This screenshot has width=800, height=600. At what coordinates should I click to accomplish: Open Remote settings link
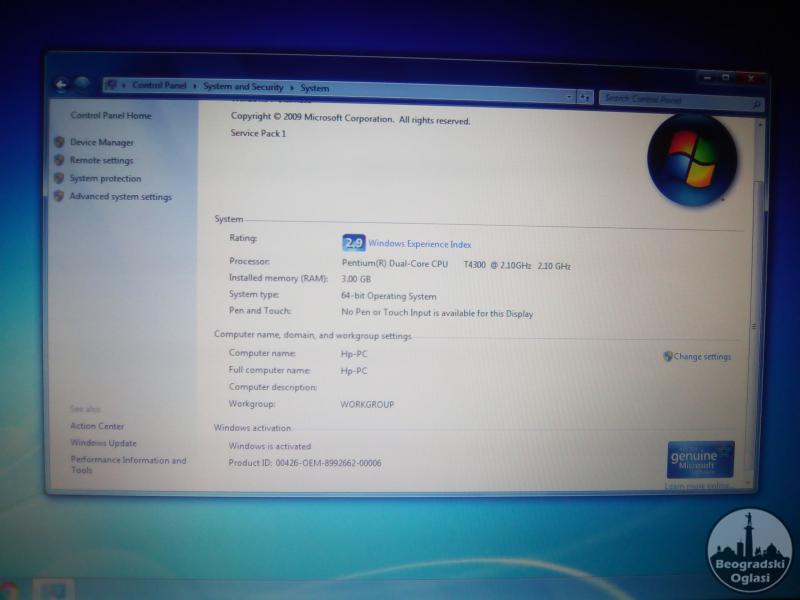pyautogui.click(x=101, y=160)
